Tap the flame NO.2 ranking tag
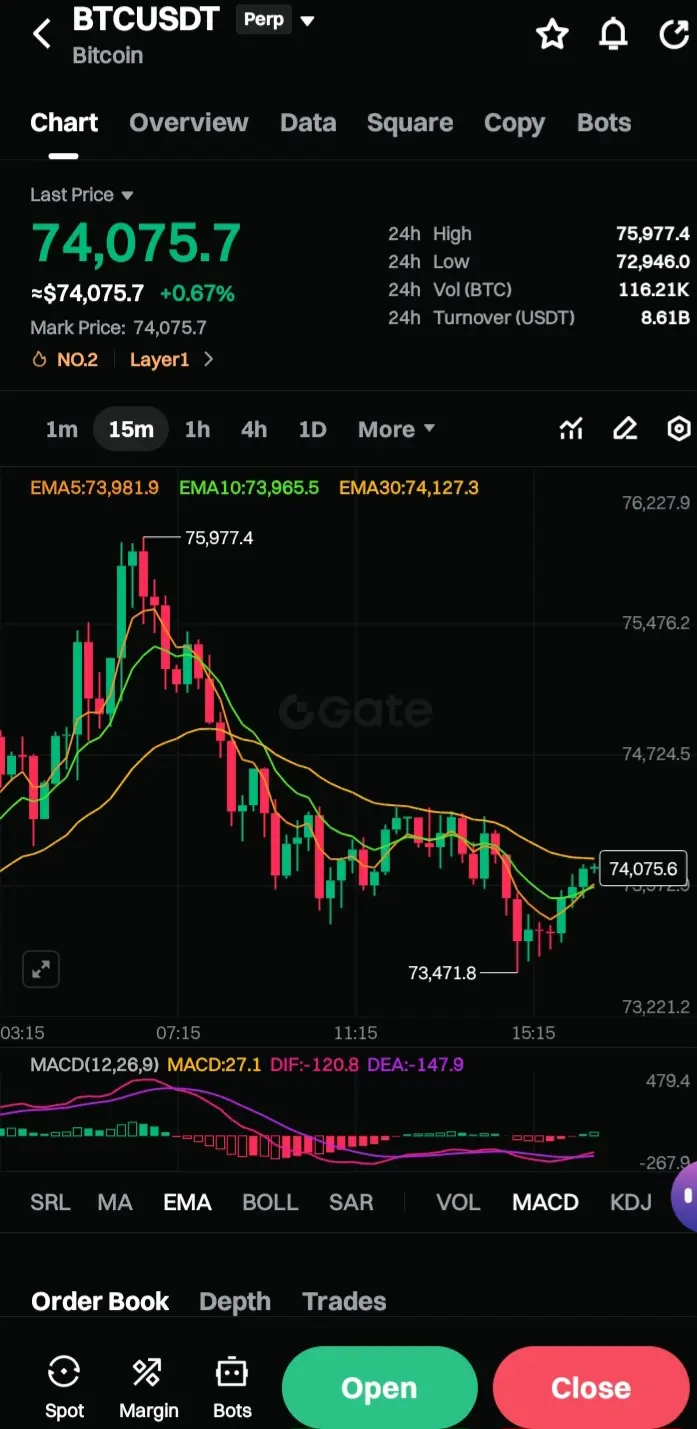Viewport: 697px width, 1429px height. click(66, 359)
